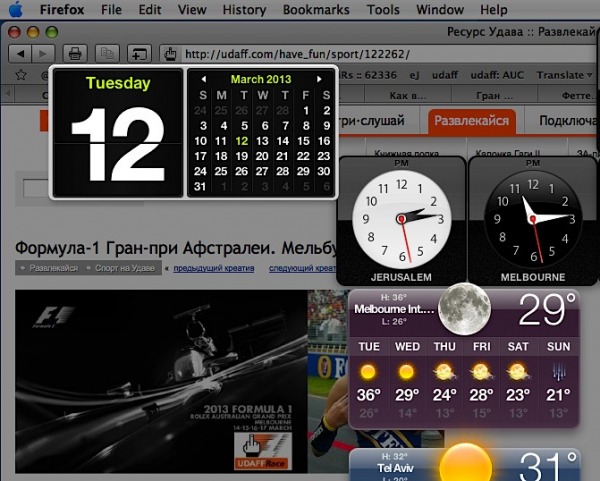600x481 pixels.
Task: Click the FRI partly cloudy forecast icon
Action: (481, 372)
